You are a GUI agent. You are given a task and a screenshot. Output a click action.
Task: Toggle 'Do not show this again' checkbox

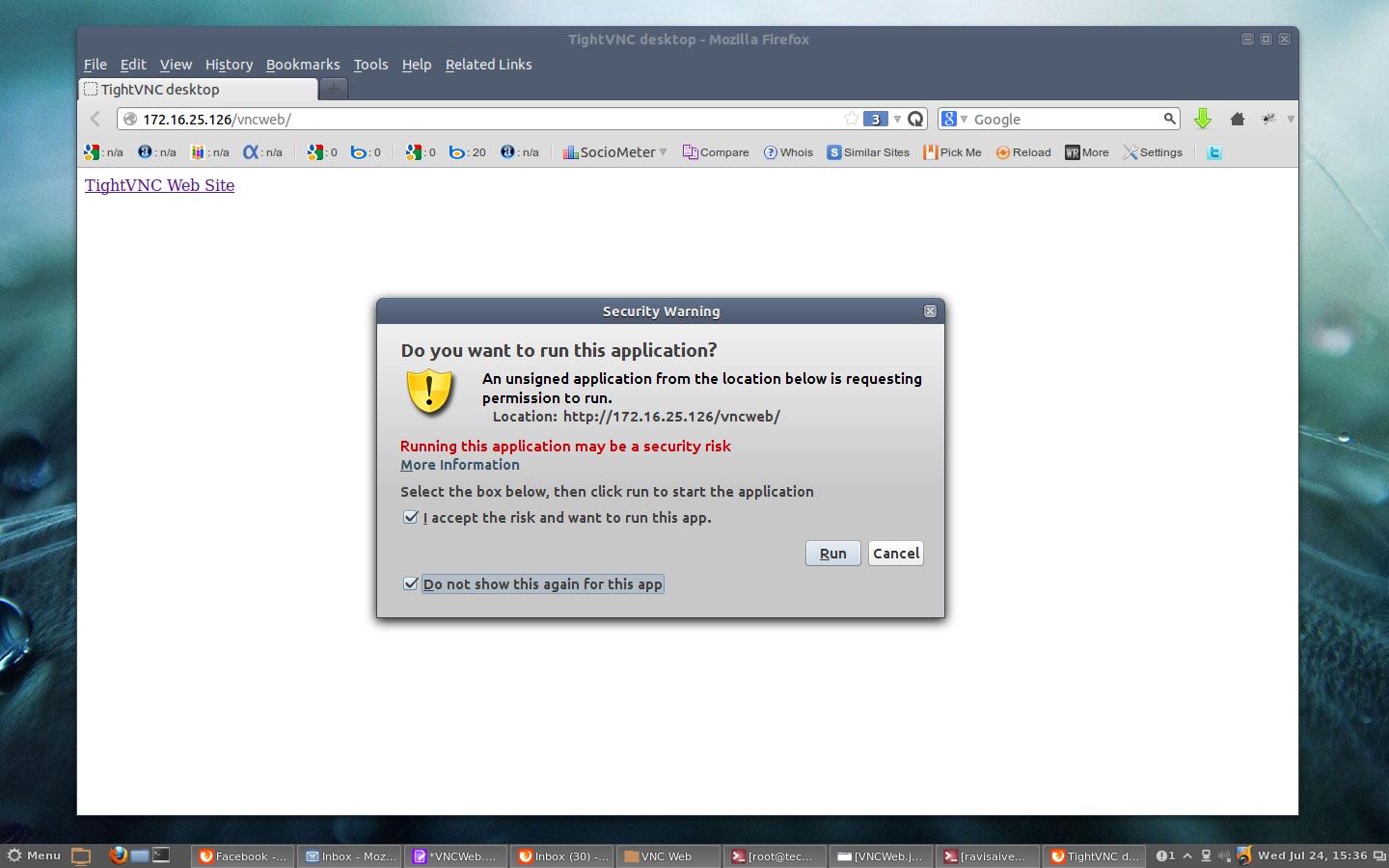pos(411,583)
